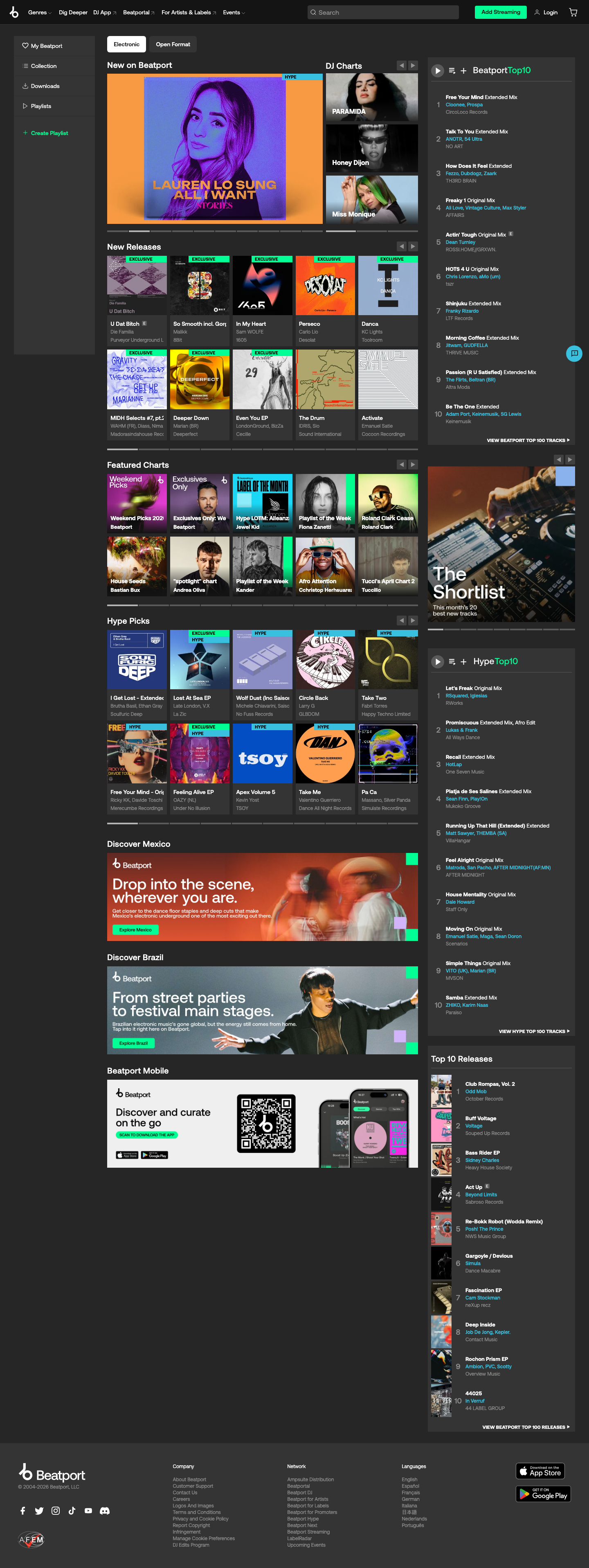Open DJ App external link in navigation

[105, 12]
